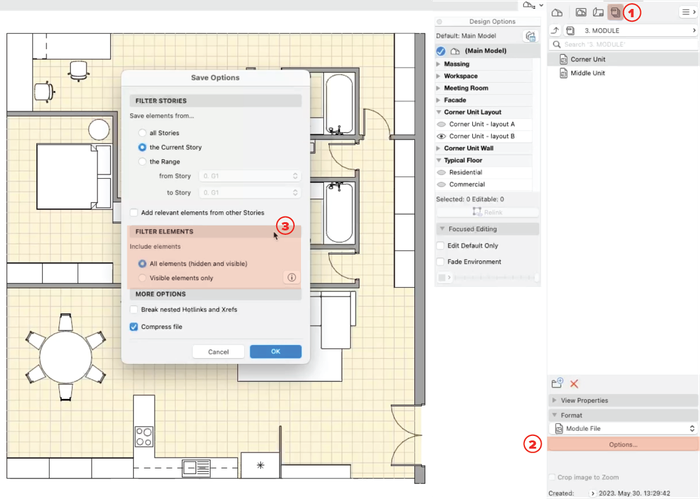Image resolution: width=700 pixels, height=499 pixels.
Task: Open the from Story dropdown
Action: [250, 176]
